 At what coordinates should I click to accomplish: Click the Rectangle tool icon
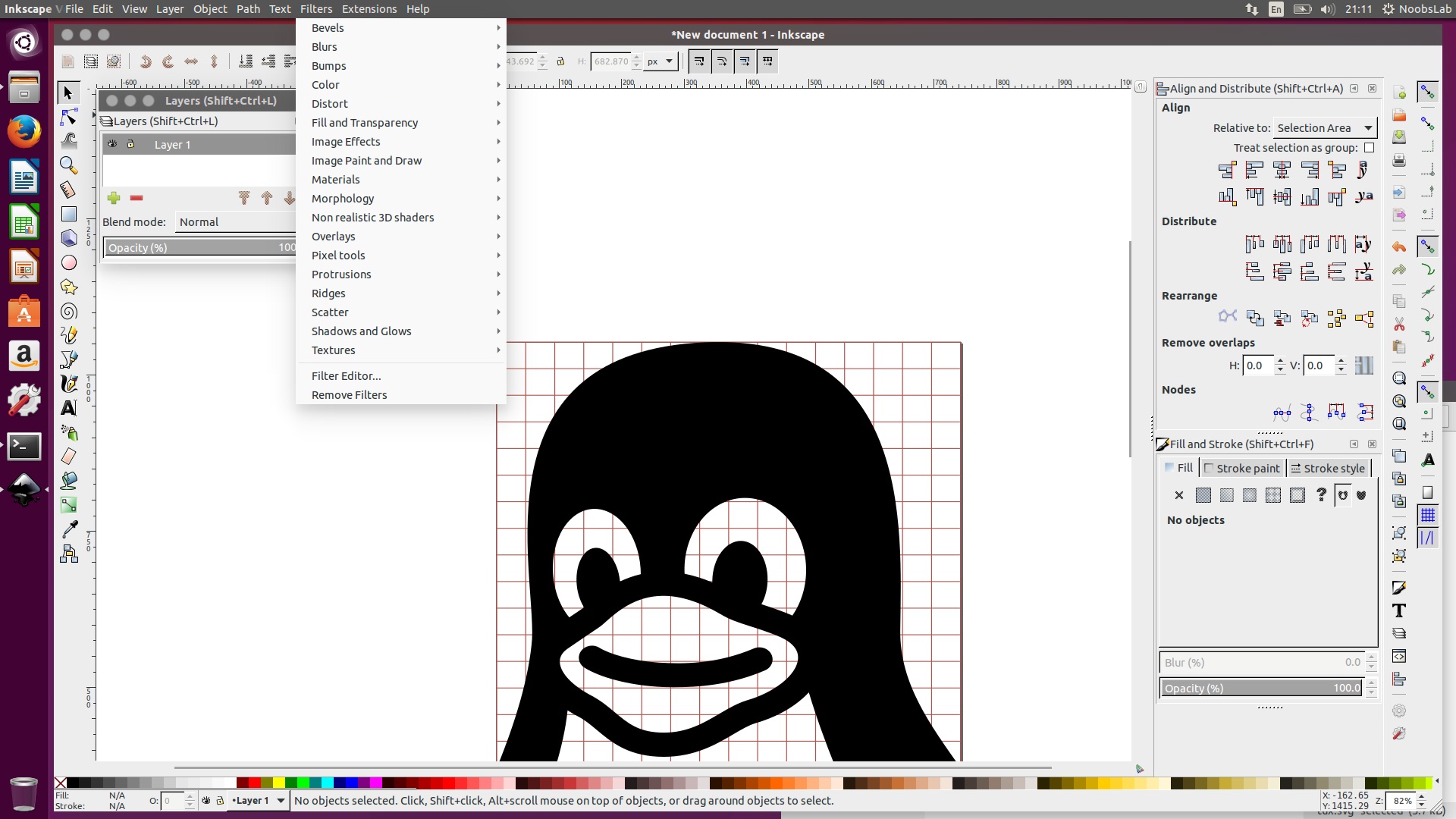[x=69, y=213]
